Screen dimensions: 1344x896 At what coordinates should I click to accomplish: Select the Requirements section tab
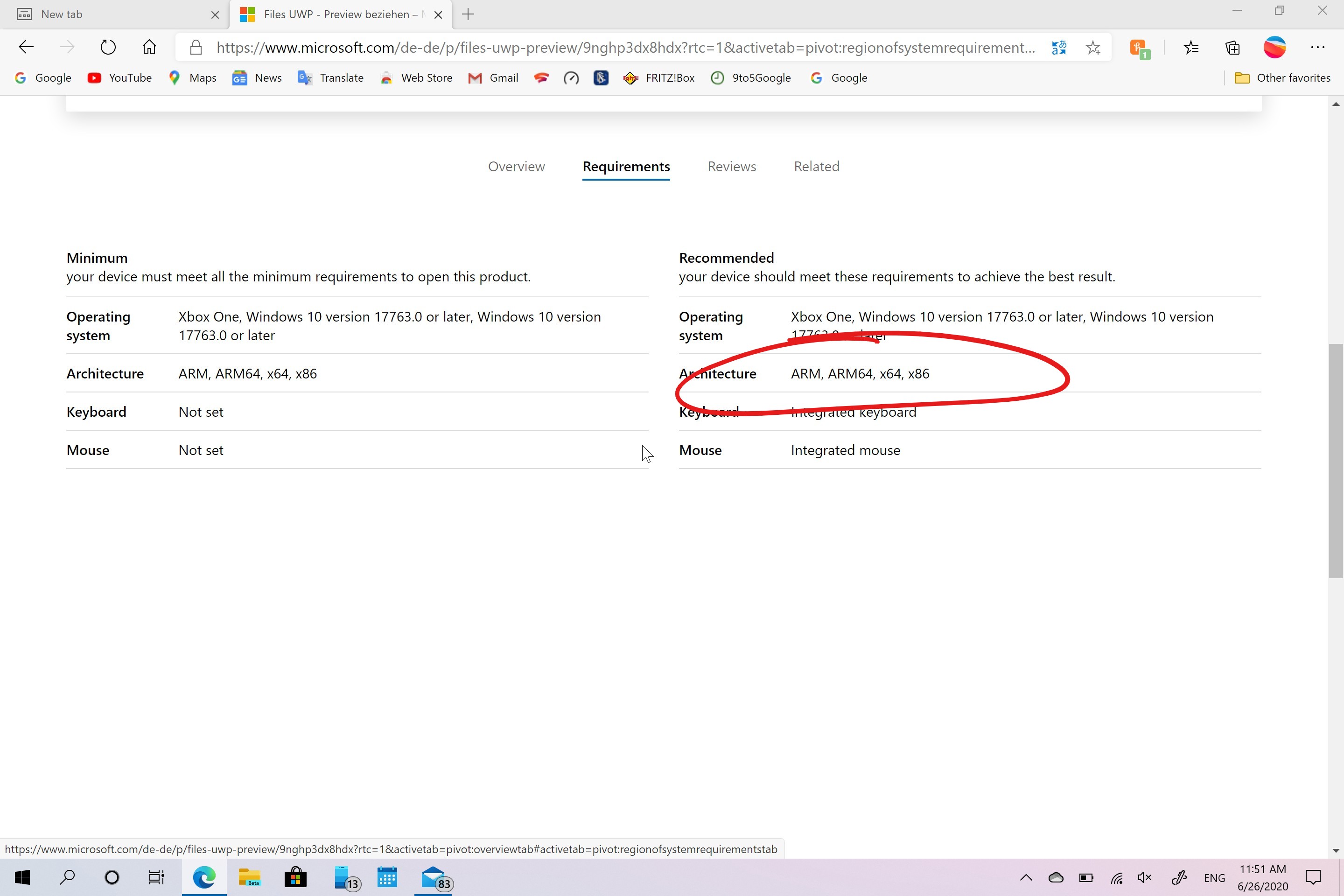(x=626, y=166)
